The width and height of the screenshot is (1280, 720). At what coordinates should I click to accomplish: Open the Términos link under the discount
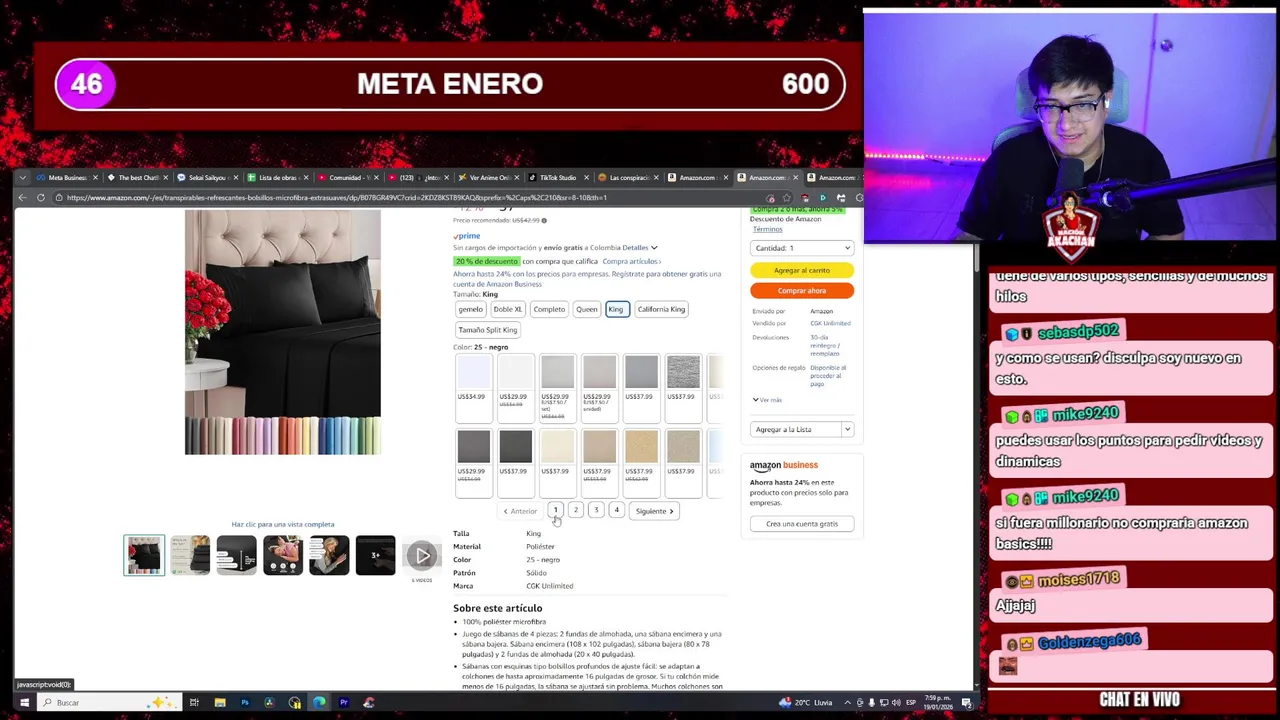[767, 230]
